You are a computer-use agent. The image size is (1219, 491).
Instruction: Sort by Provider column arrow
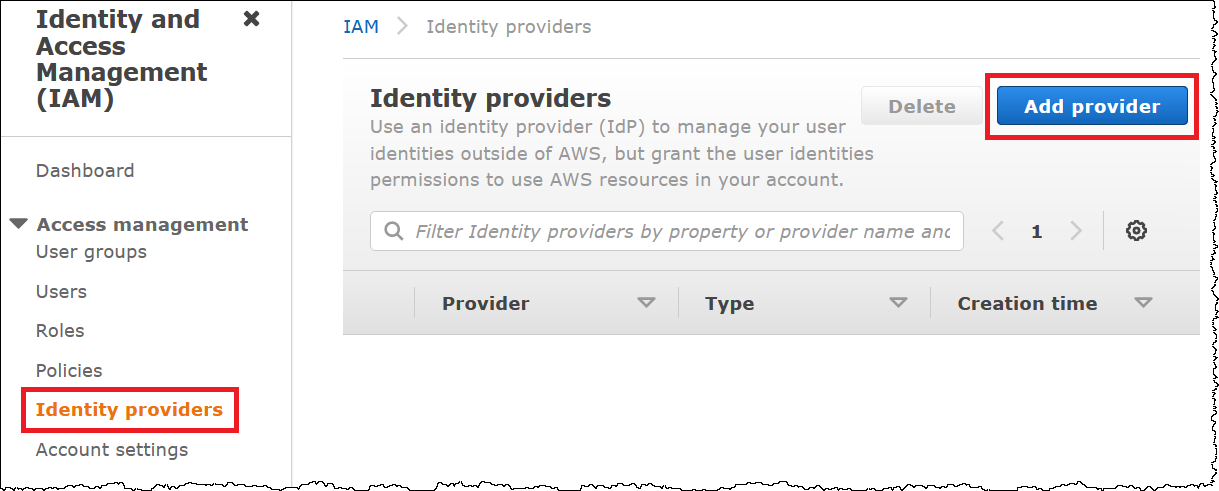click(647, 303)
